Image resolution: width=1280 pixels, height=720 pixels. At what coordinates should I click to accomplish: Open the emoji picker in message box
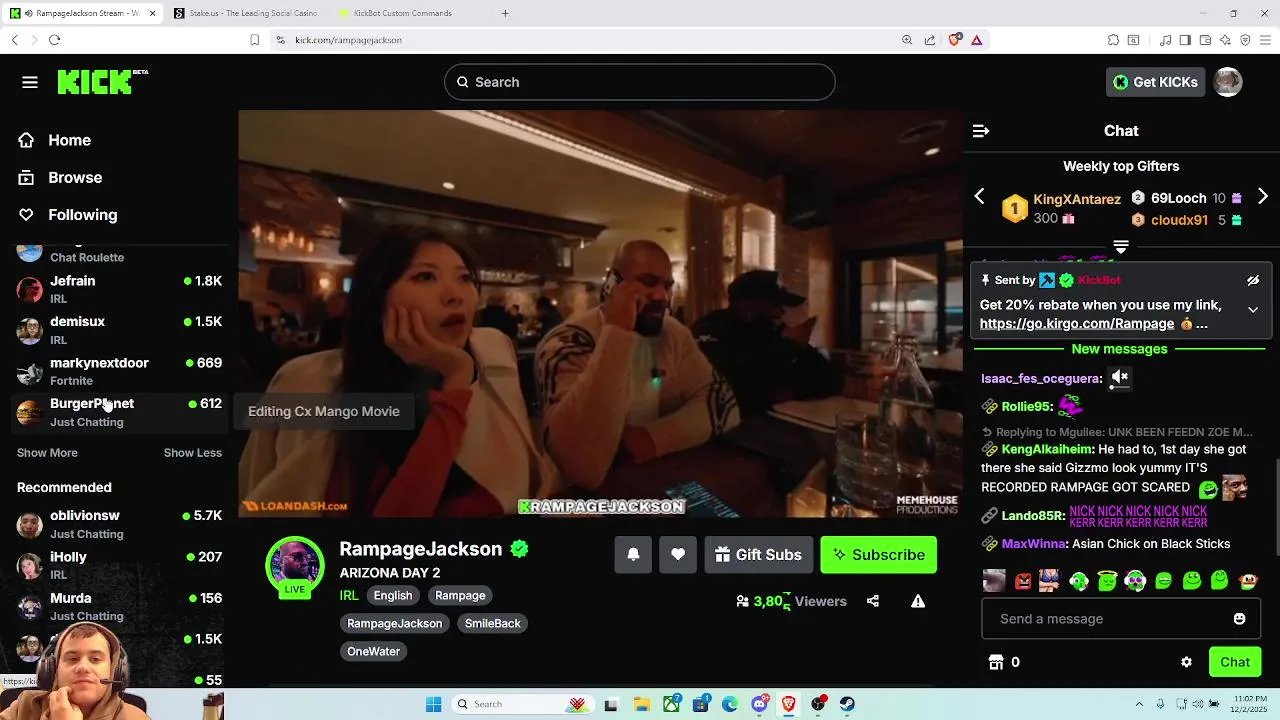pos(1239,619)
